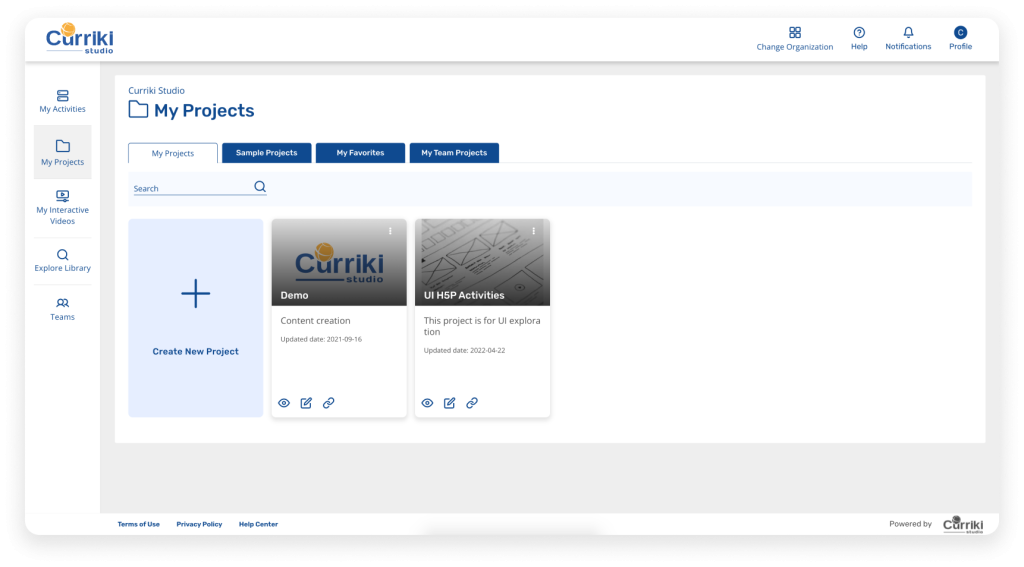
Task: Click 'Updated date: 2022-04-22' text
Action: pos(464,350)
